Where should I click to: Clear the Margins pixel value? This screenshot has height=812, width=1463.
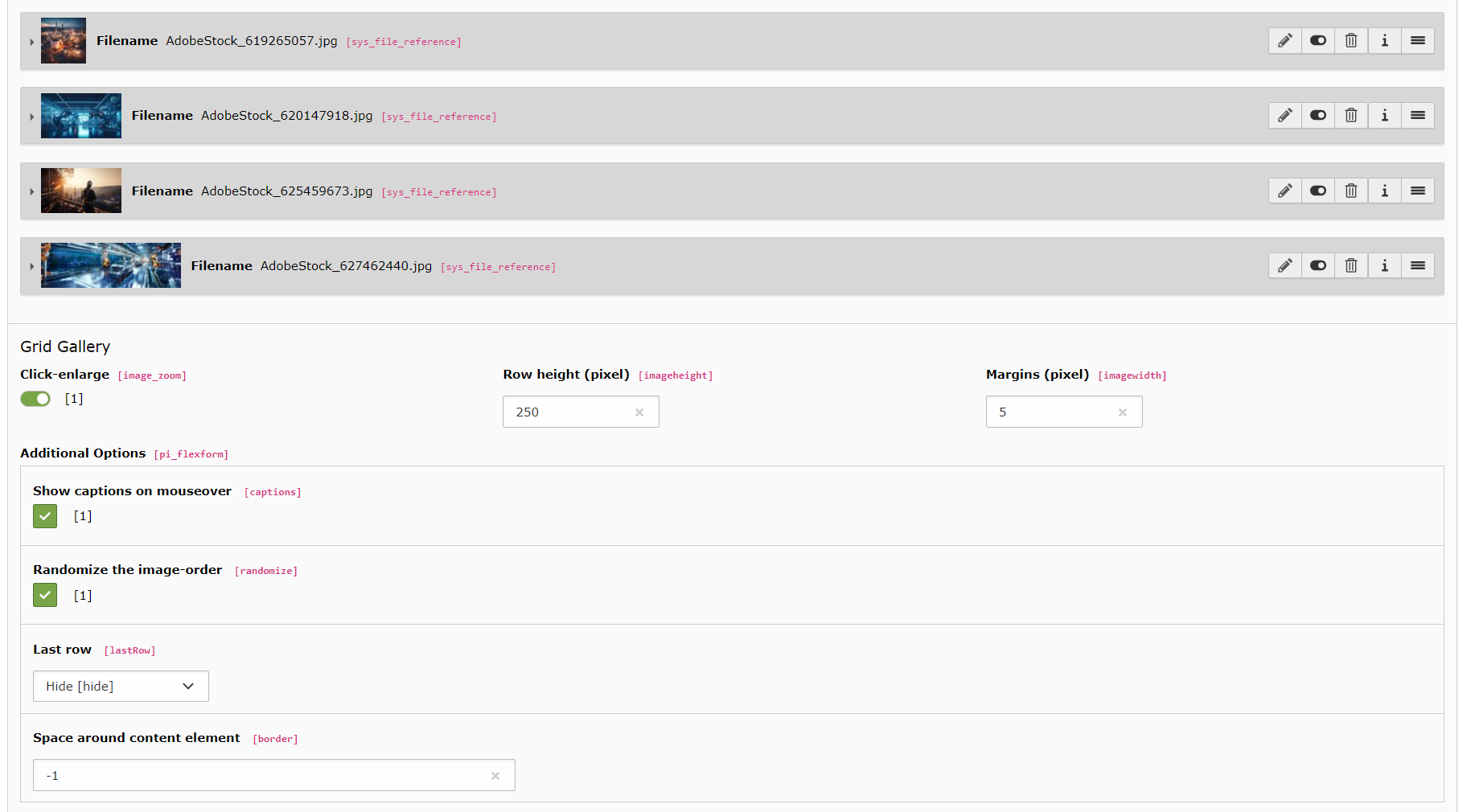point(1122,412)
